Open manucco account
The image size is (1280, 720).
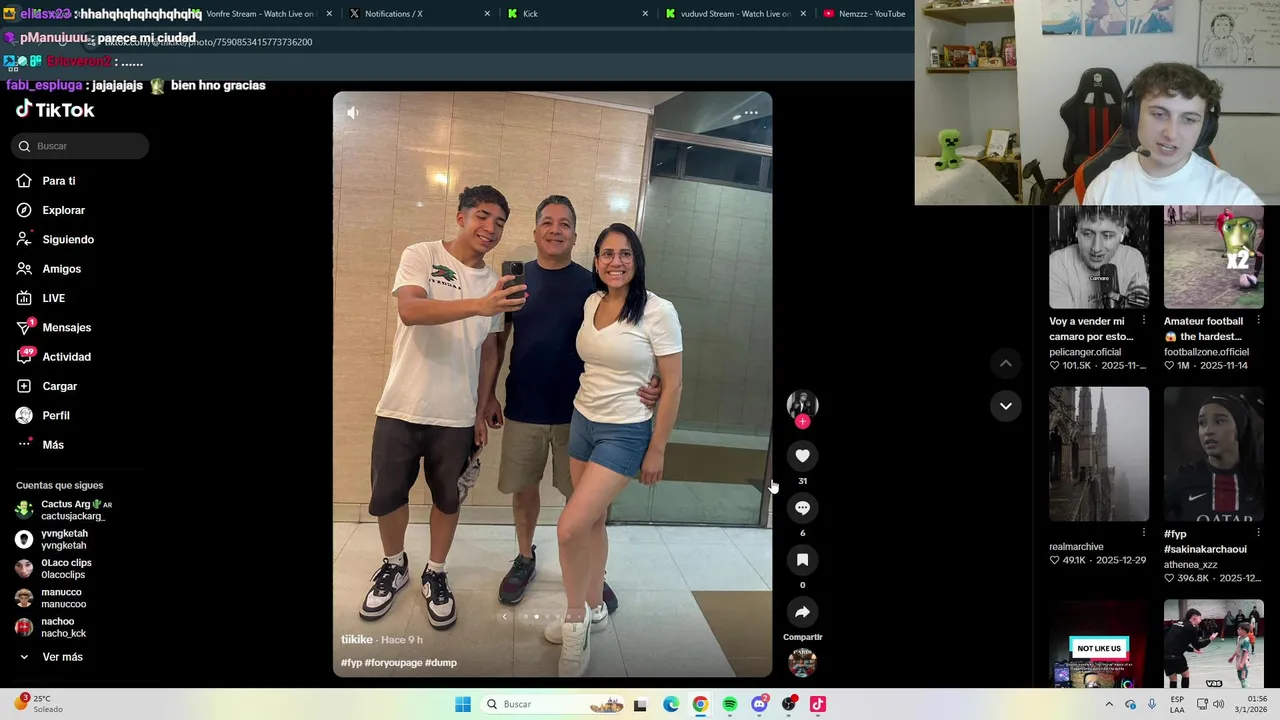(x=51, y=598)
